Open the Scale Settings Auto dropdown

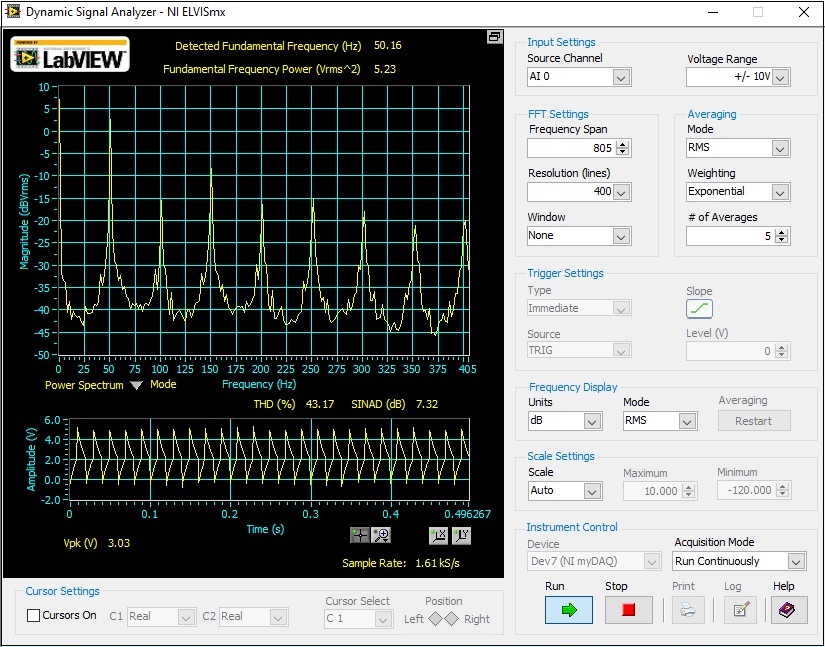[592, 491]
